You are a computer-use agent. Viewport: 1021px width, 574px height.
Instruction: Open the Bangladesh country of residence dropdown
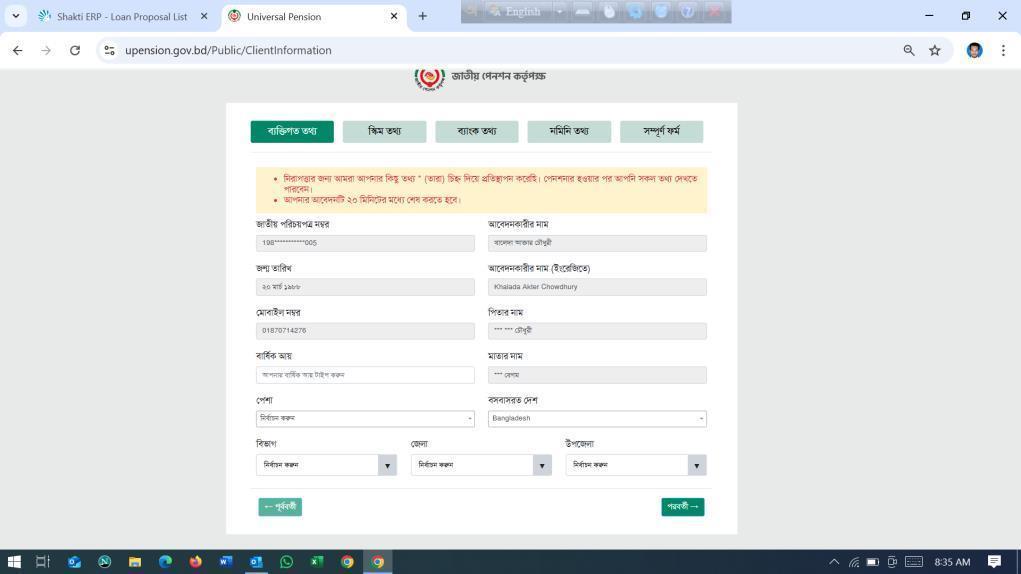pyautogui.click(x=597, y=419)
